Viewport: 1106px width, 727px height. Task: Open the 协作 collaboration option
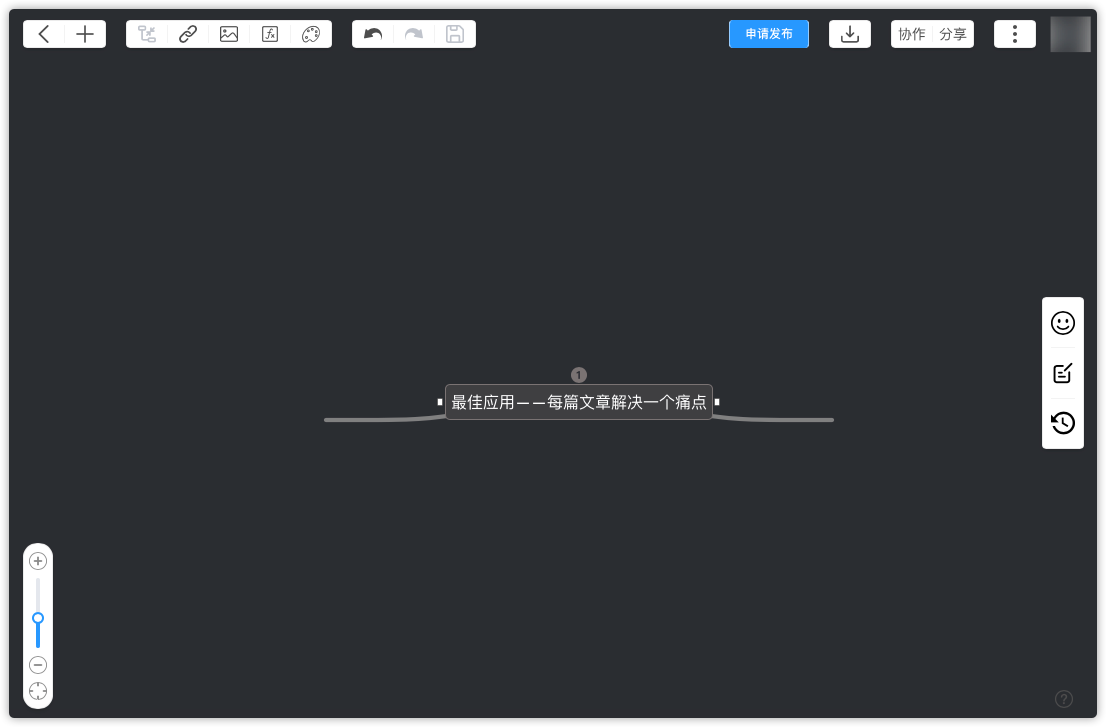(x=911, y=33)
